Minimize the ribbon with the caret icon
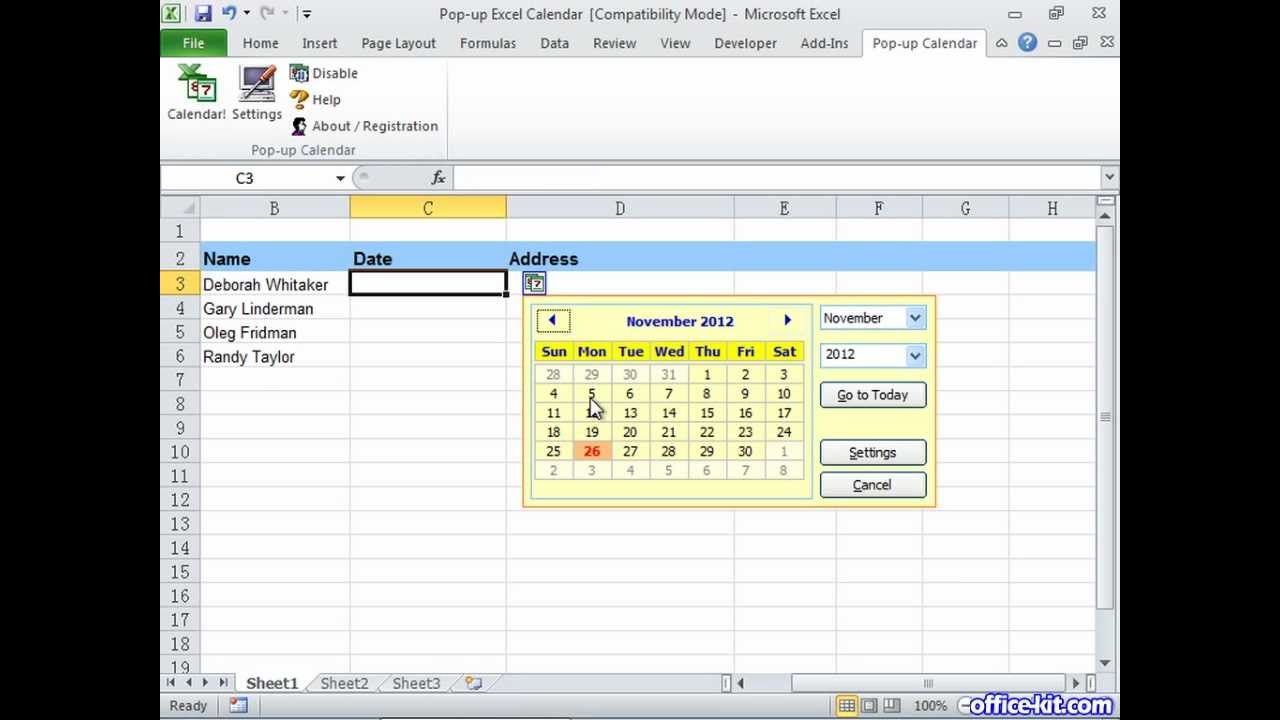 point(1001,43)
